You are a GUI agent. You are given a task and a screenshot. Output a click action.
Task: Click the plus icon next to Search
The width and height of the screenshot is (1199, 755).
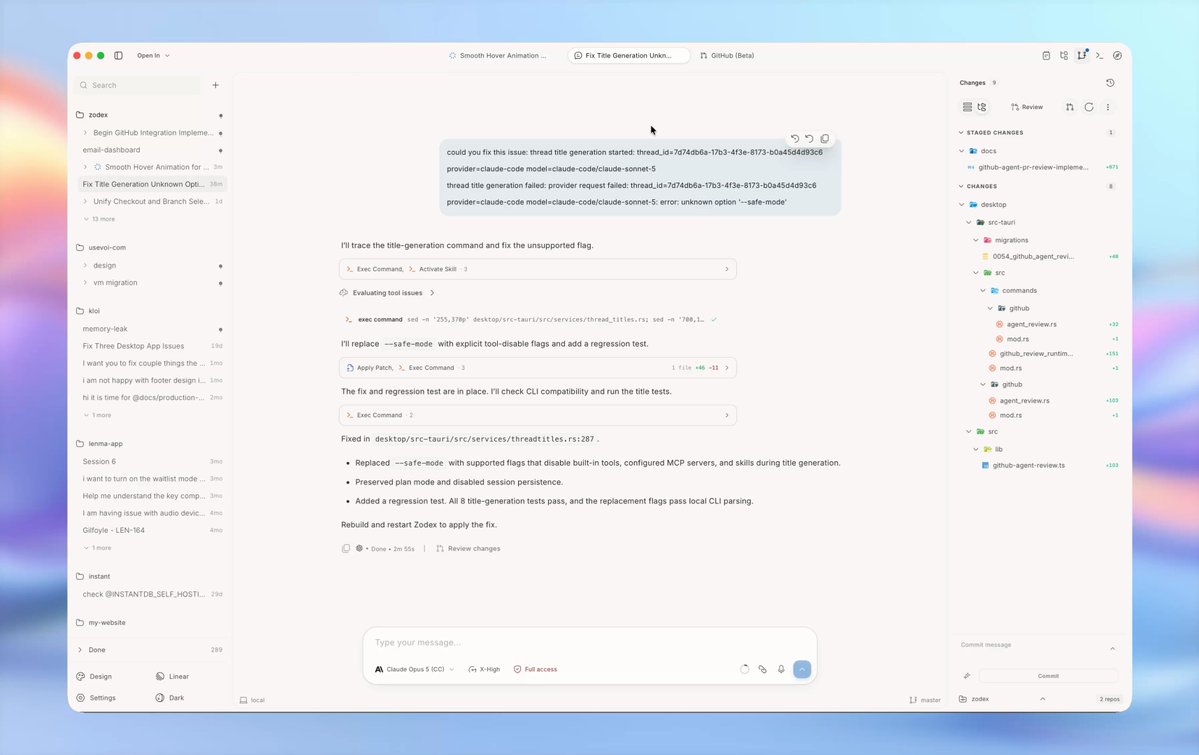[x=216, y=85]
